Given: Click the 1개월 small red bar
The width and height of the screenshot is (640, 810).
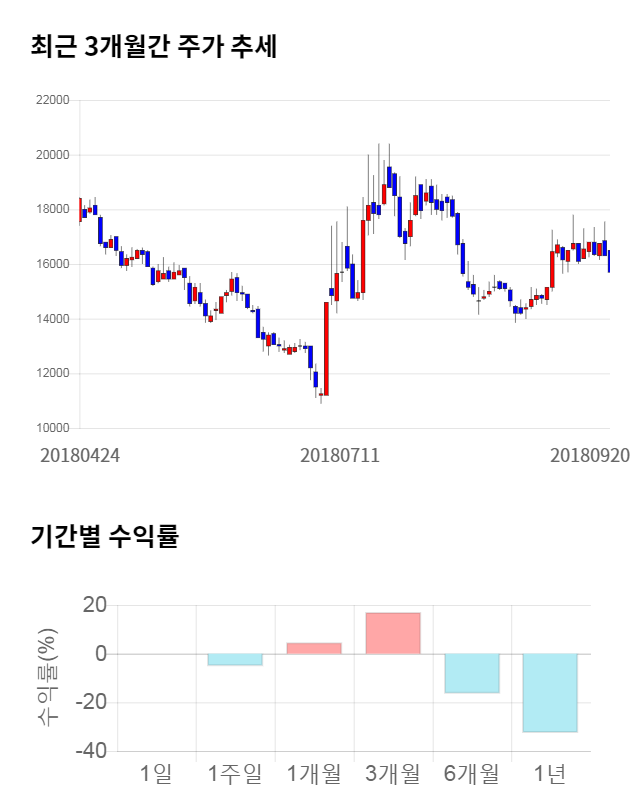Looking at the screenshot, I should coord(314,648).
